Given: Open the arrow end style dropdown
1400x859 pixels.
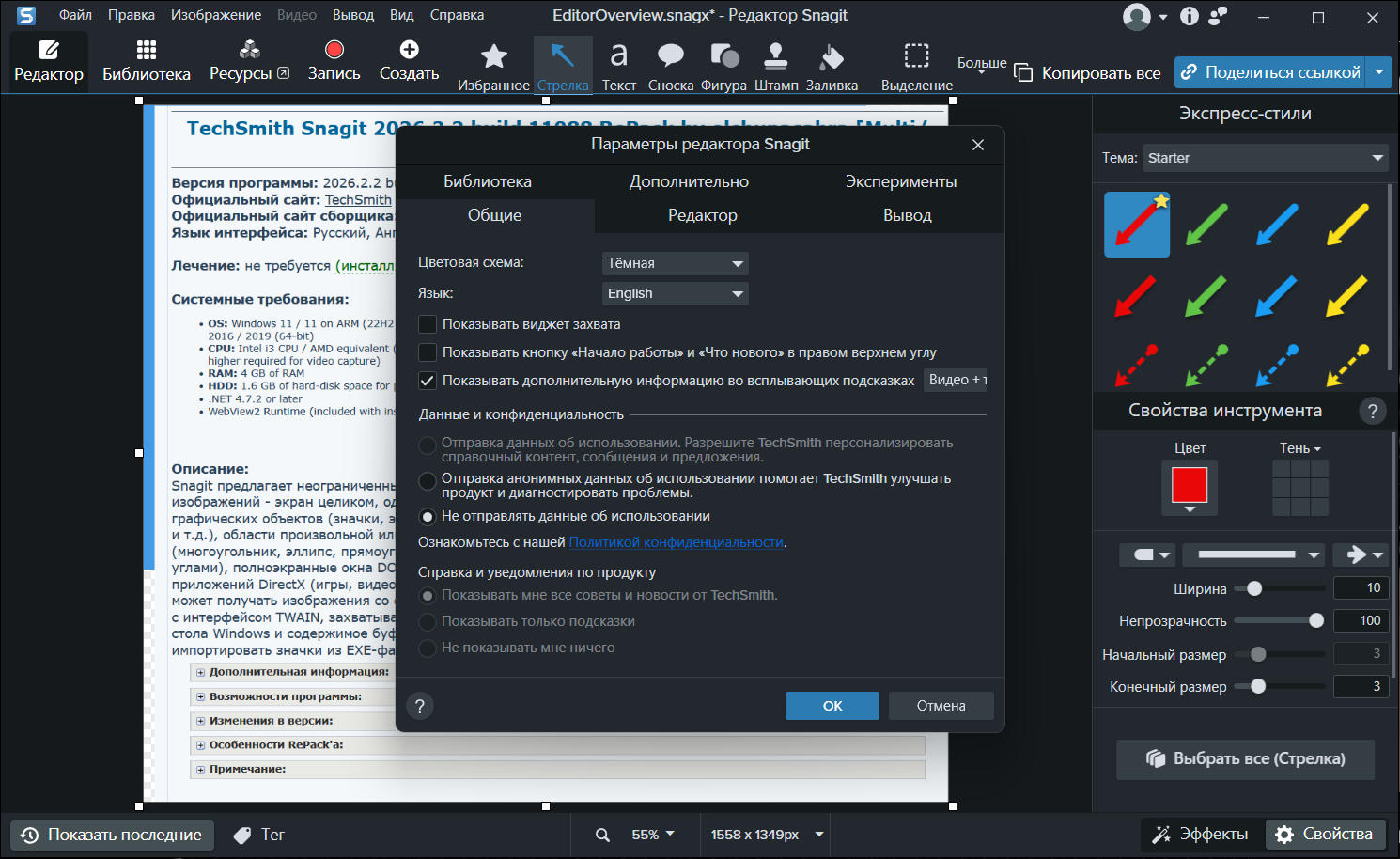Looking at the screenshot, I should click(1361, 554).
